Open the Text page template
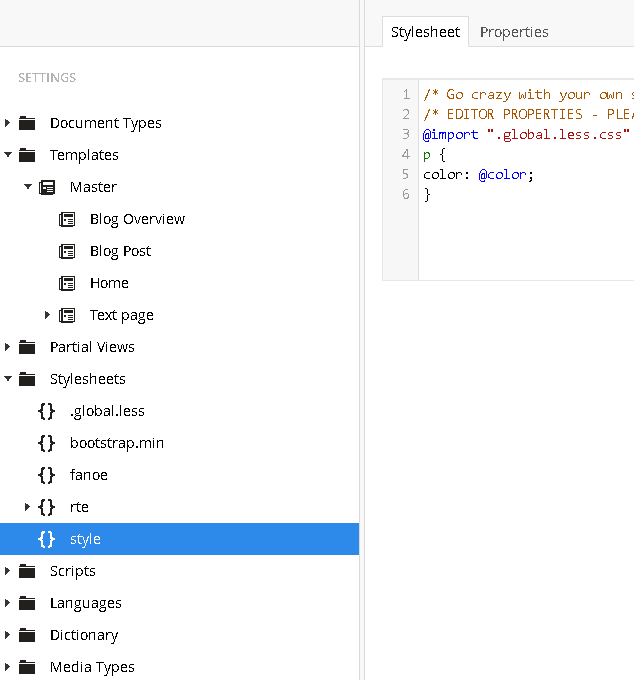634x680 pixels. coord(122,316)
